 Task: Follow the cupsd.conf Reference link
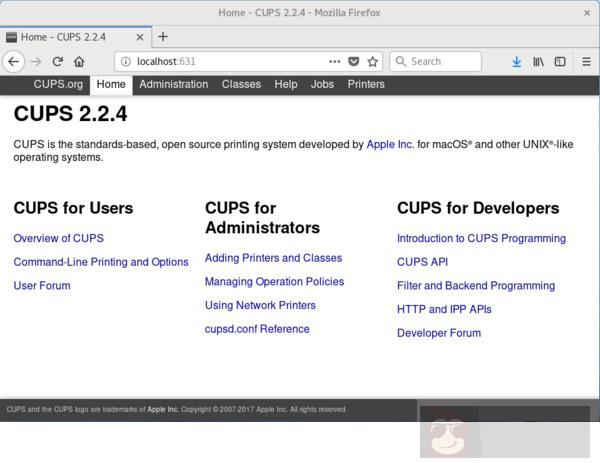[x=257, y=329]
